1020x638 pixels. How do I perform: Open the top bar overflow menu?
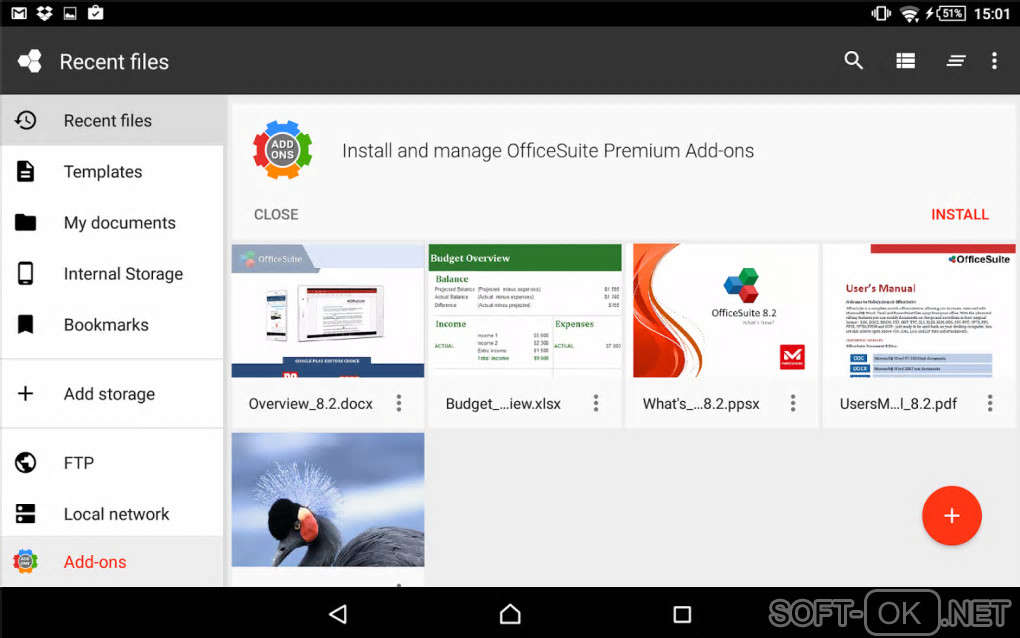click(994, 60)
